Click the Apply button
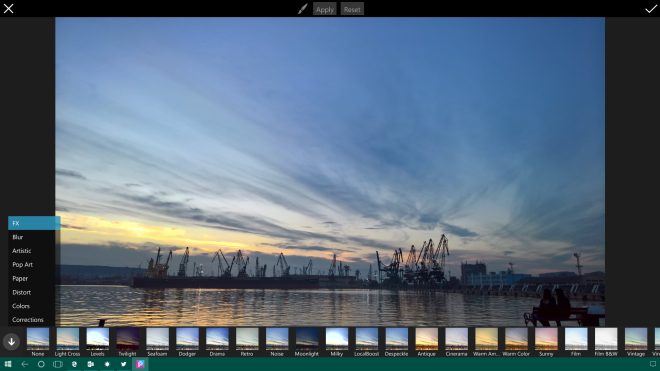Image resolution: width=660 pixels, height=371 pixels. [325, 9]
